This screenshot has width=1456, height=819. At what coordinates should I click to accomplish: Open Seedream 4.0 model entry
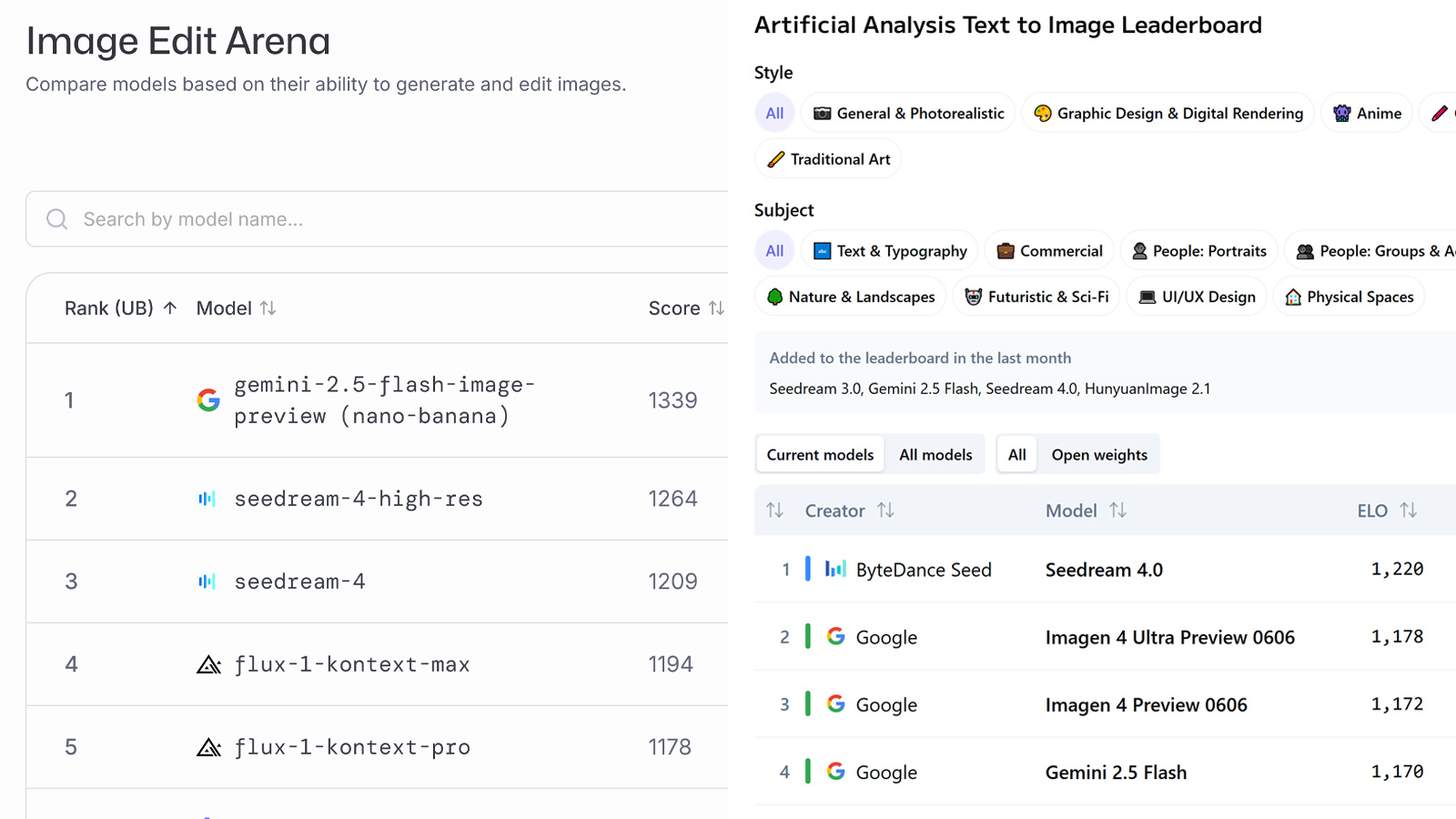[1104, 570]
